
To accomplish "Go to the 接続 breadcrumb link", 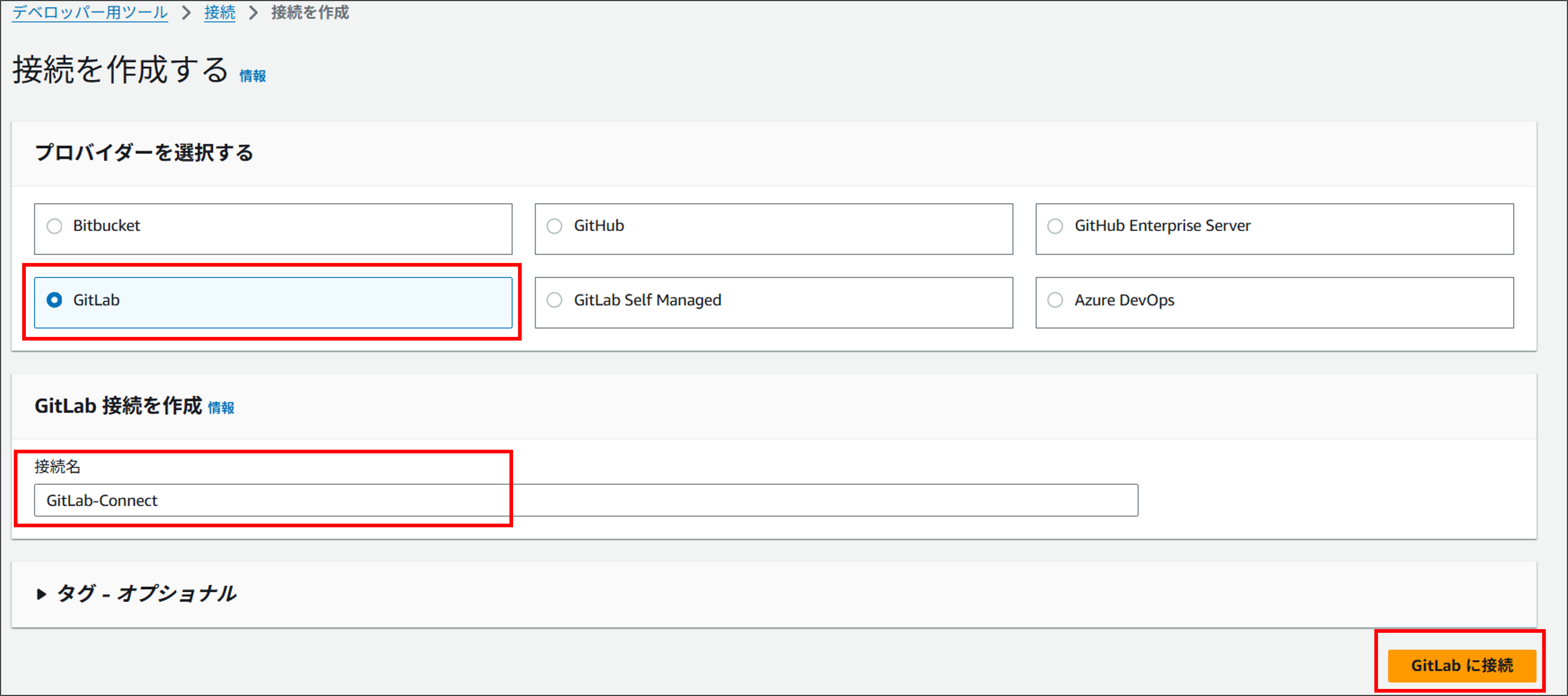I will click(x=220, y=12).
